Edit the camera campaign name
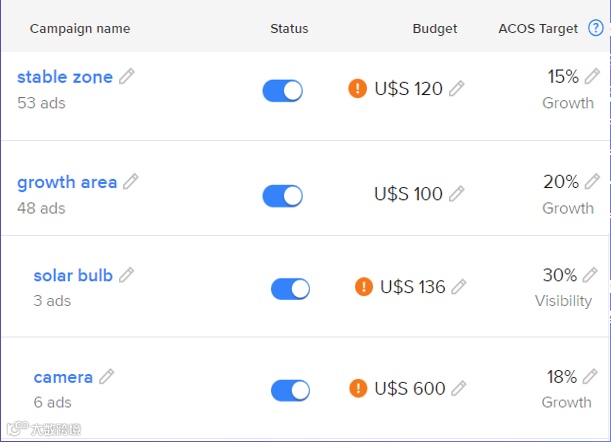Viewport: 611px width, 442px height. (x=107, y=377)
